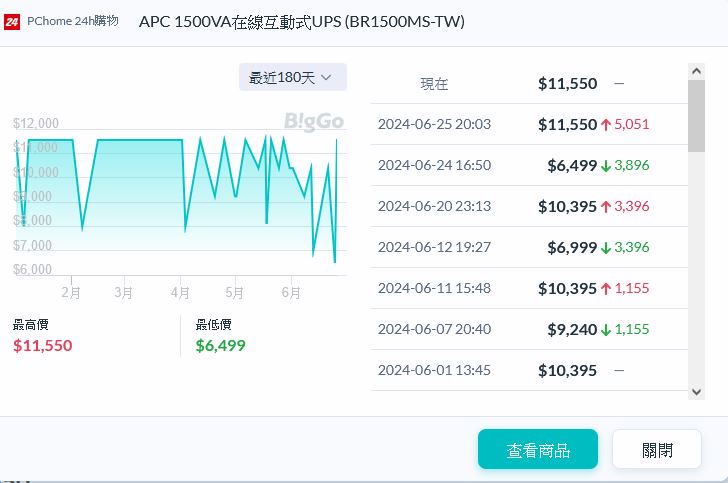Viewport: 728px width, 483px height.
Task: Select the 現在 current price row
Action: [529, 84]
